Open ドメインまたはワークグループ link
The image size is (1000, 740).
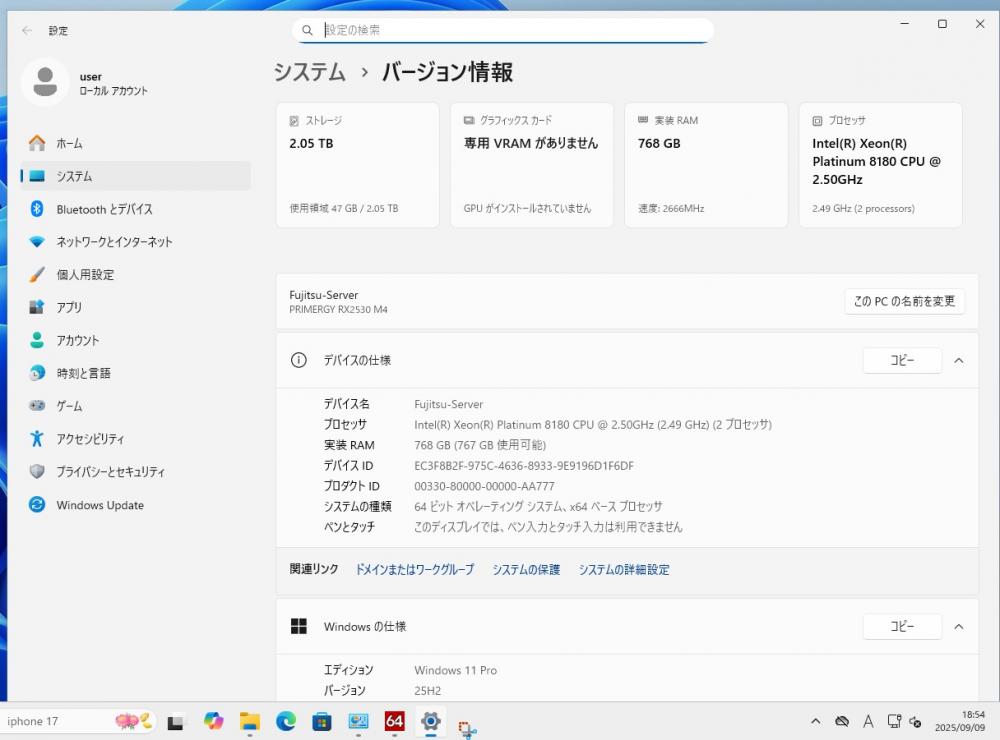(x=415, y=570)
